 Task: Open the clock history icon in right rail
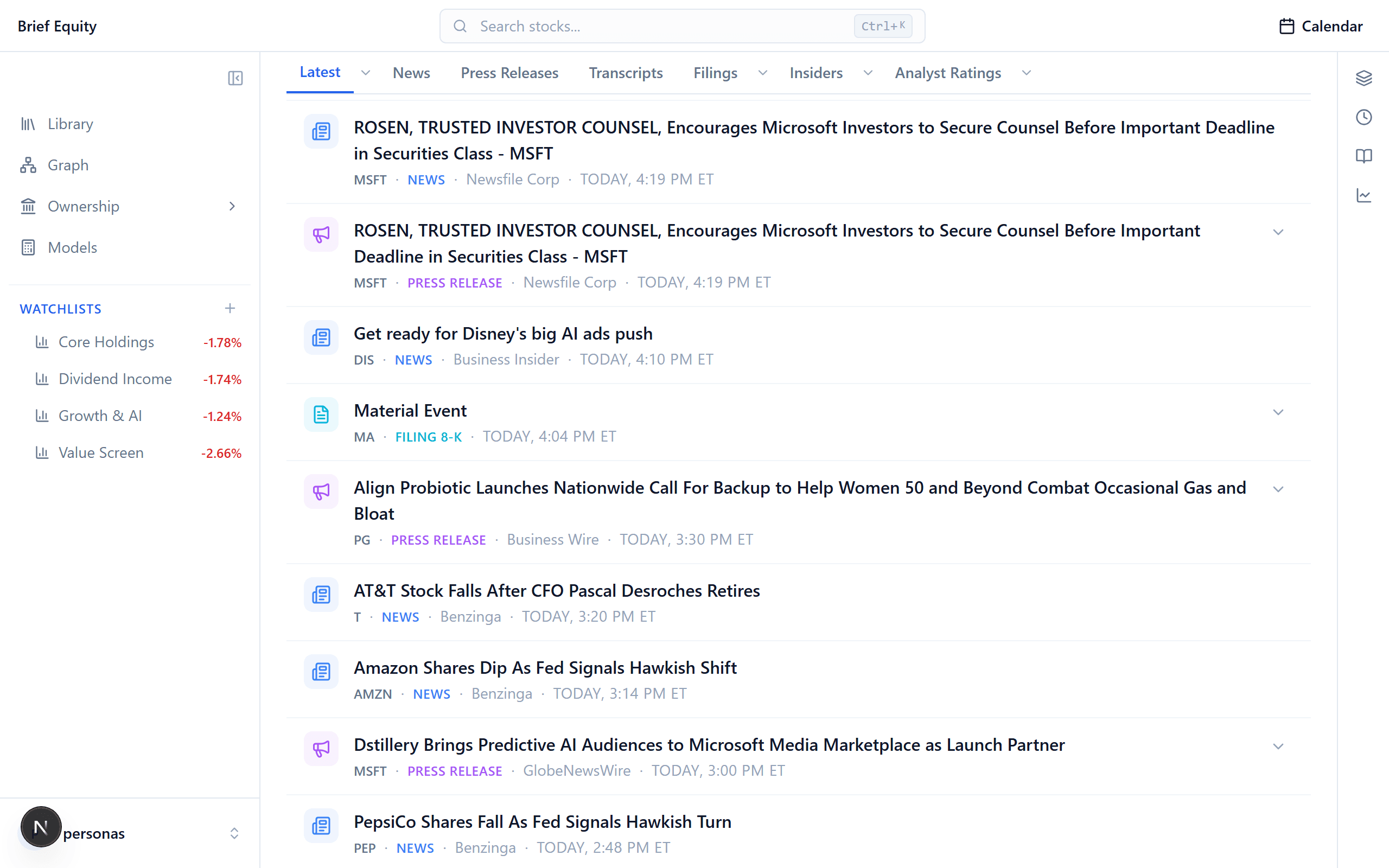1363,117
